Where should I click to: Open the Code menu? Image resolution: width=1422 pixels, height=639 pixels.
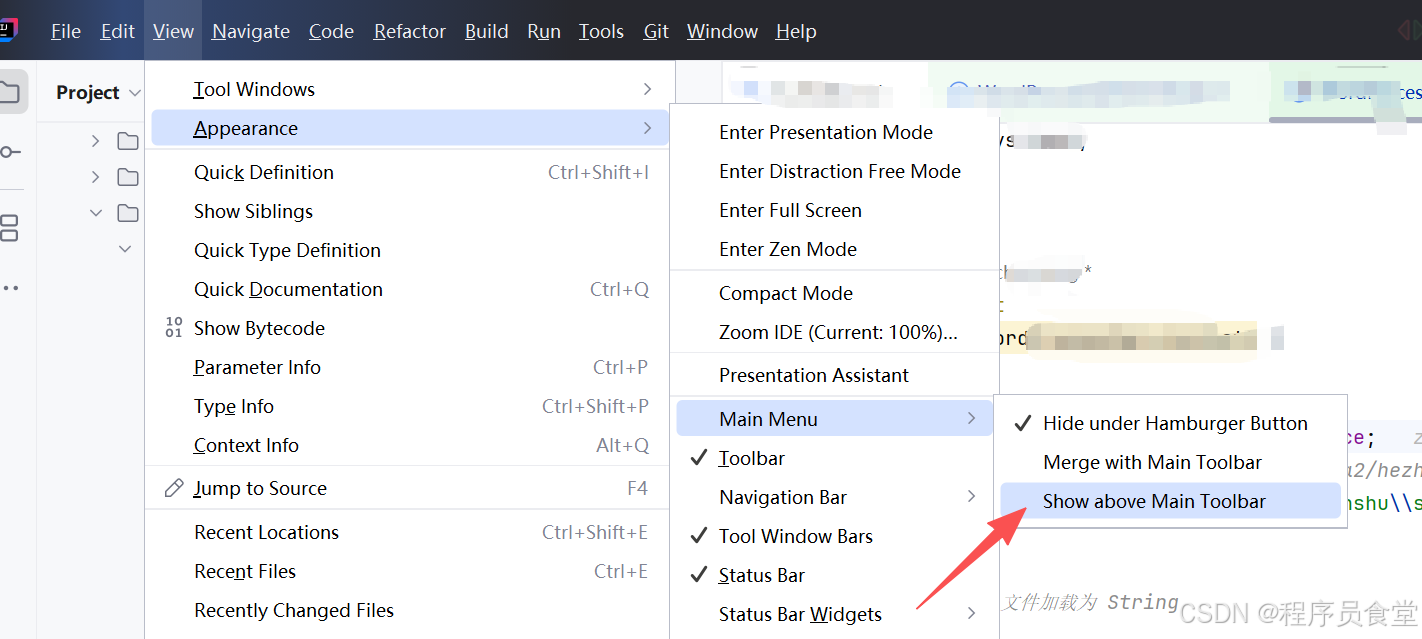click(331, 31)
